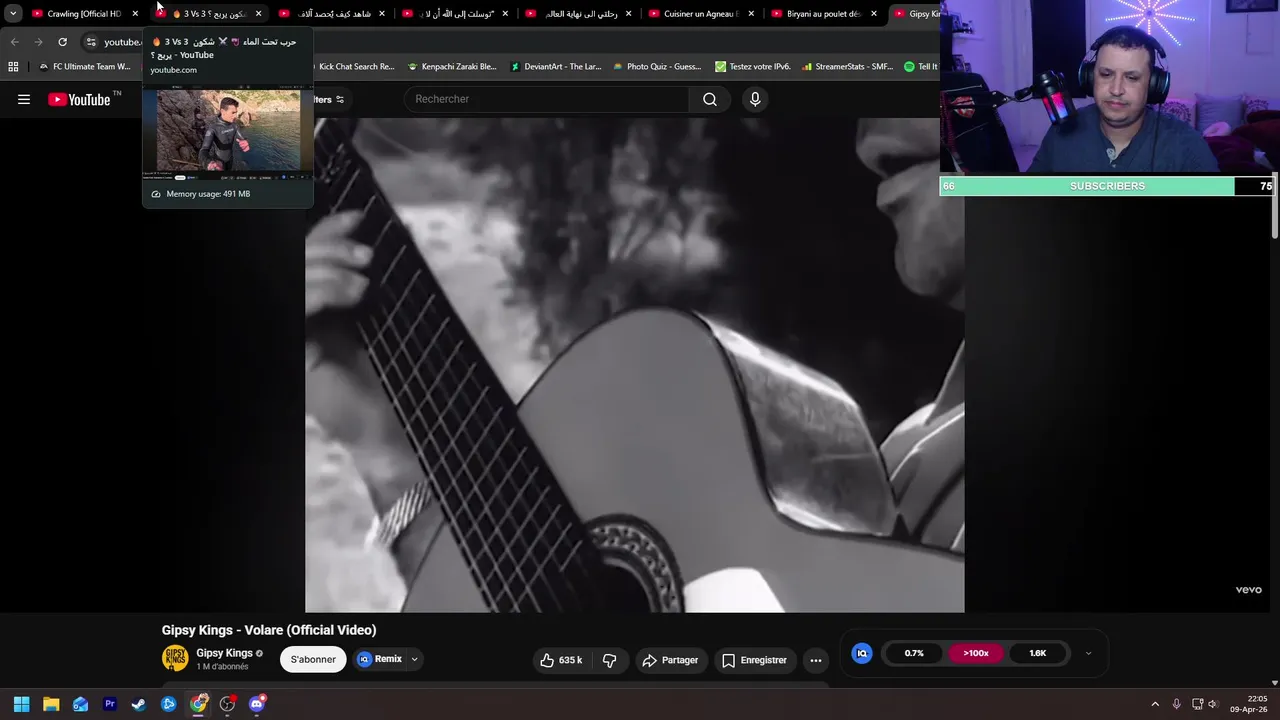Click the '>100x' red stat pill
The image size is (1280, 720).
pos(976,653)
